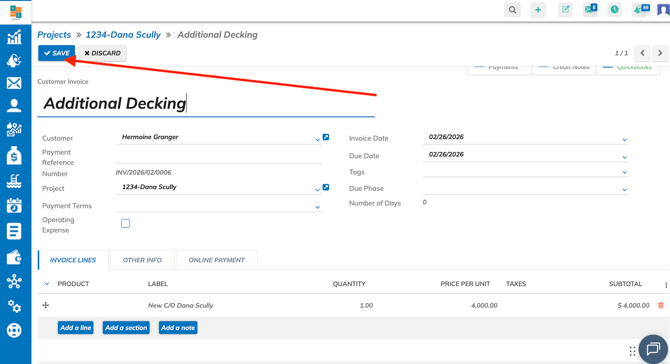
Task: Click the New C/O Dana Scully label cell
Action: point(180,305)
